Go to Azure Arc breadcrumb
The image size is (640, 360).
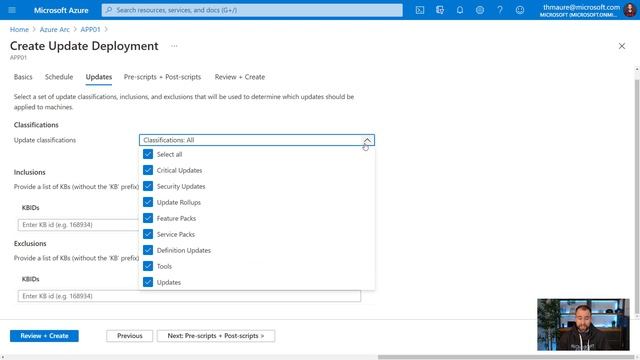click(55, 29)
